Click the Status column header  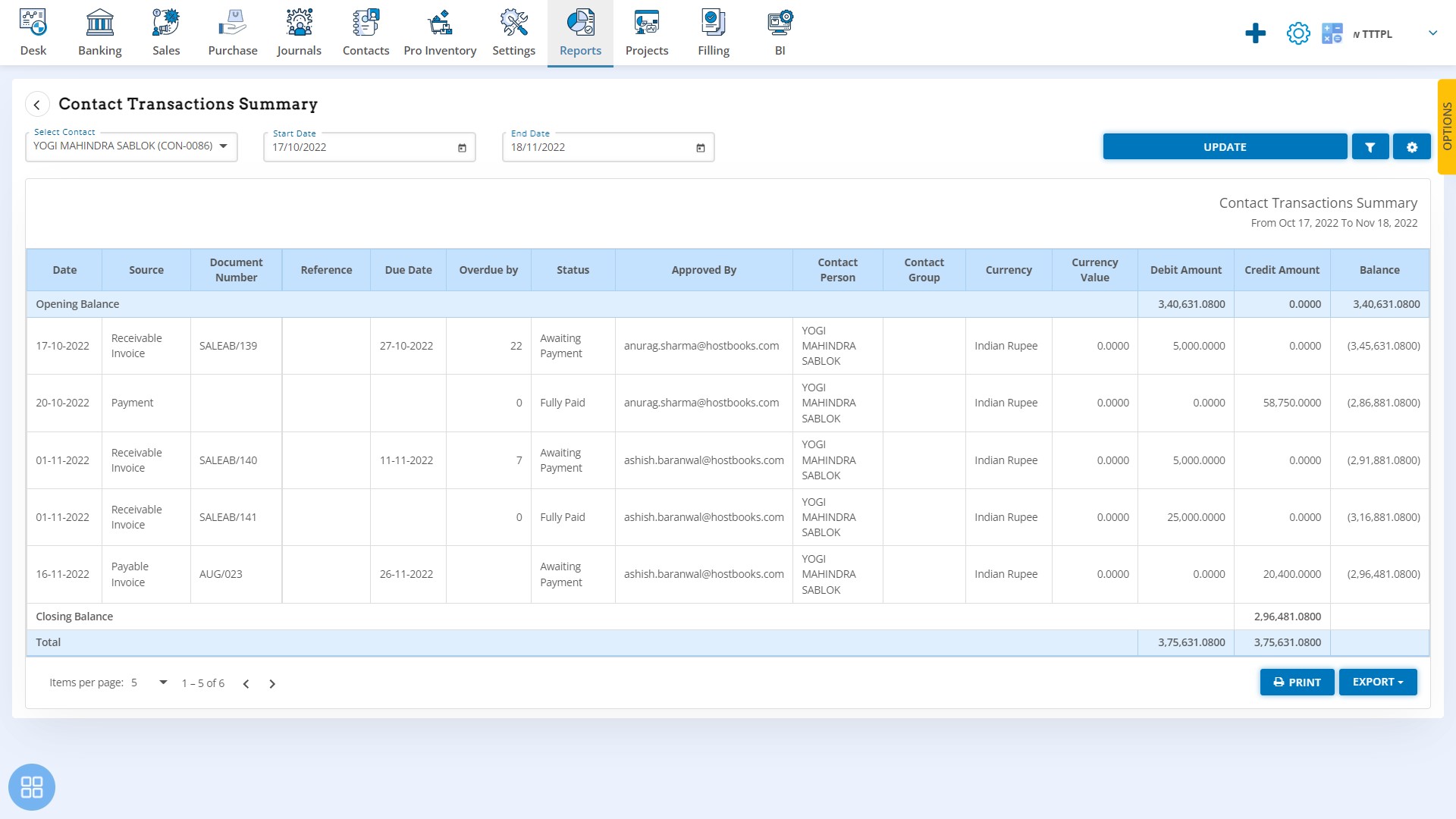point(573,270)
